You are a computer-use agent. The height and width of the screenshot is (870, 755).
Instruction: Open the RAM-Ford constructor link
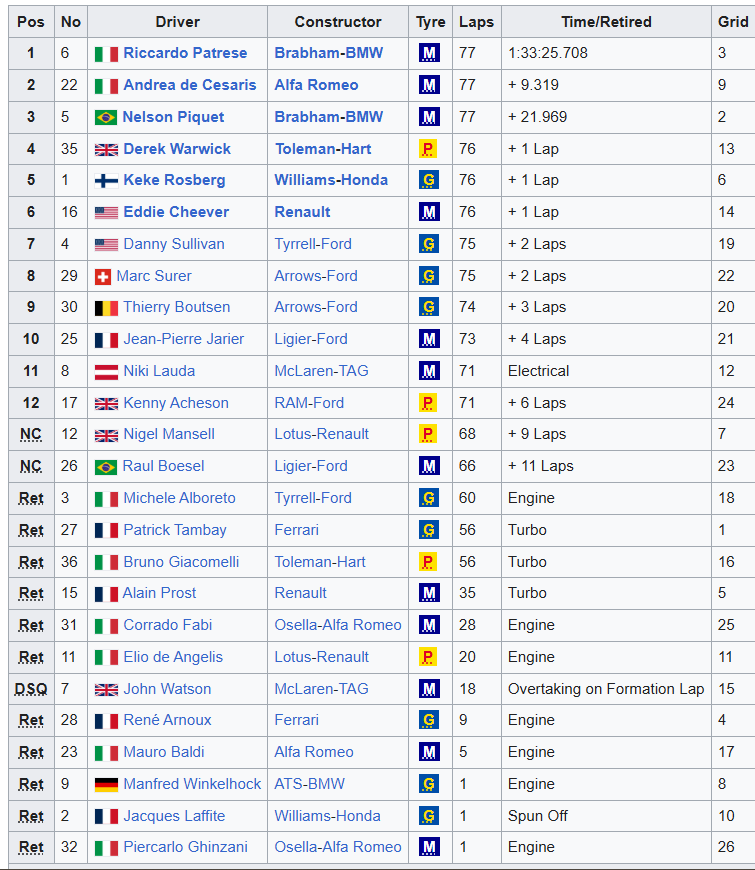(309, 403)
